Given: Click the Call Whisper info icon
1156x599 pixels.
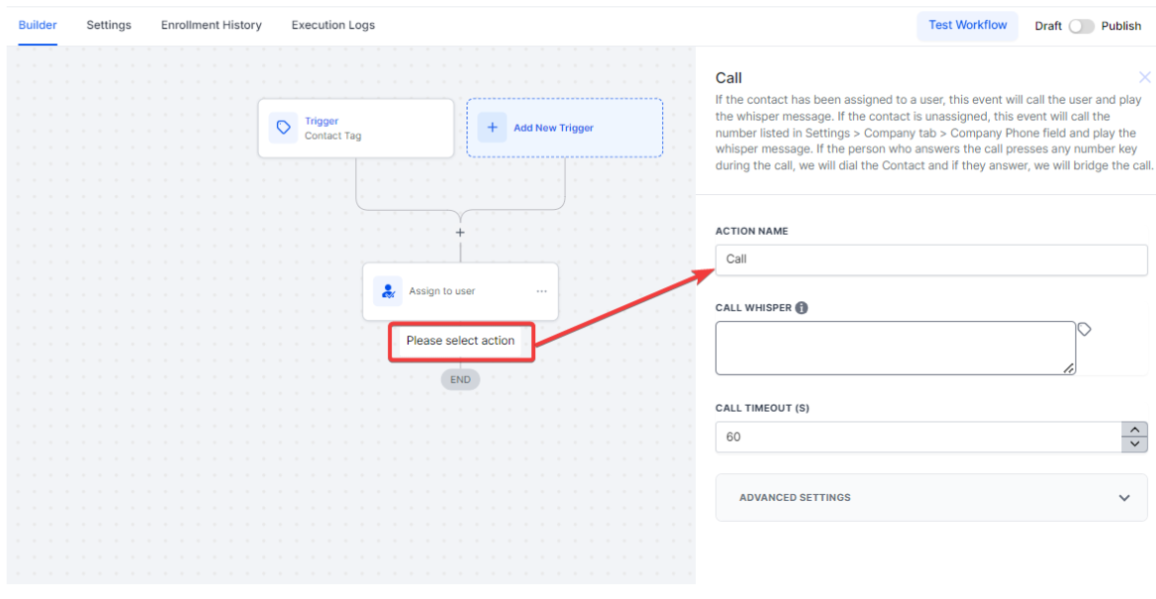Looking at the screenshot, I should click(802, 308).
